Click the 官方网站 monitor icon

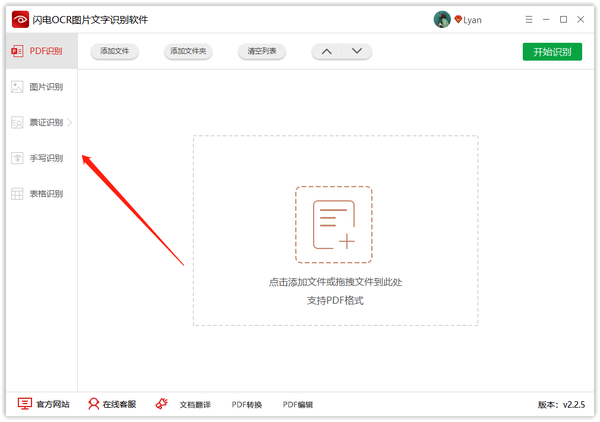point(25,404)
